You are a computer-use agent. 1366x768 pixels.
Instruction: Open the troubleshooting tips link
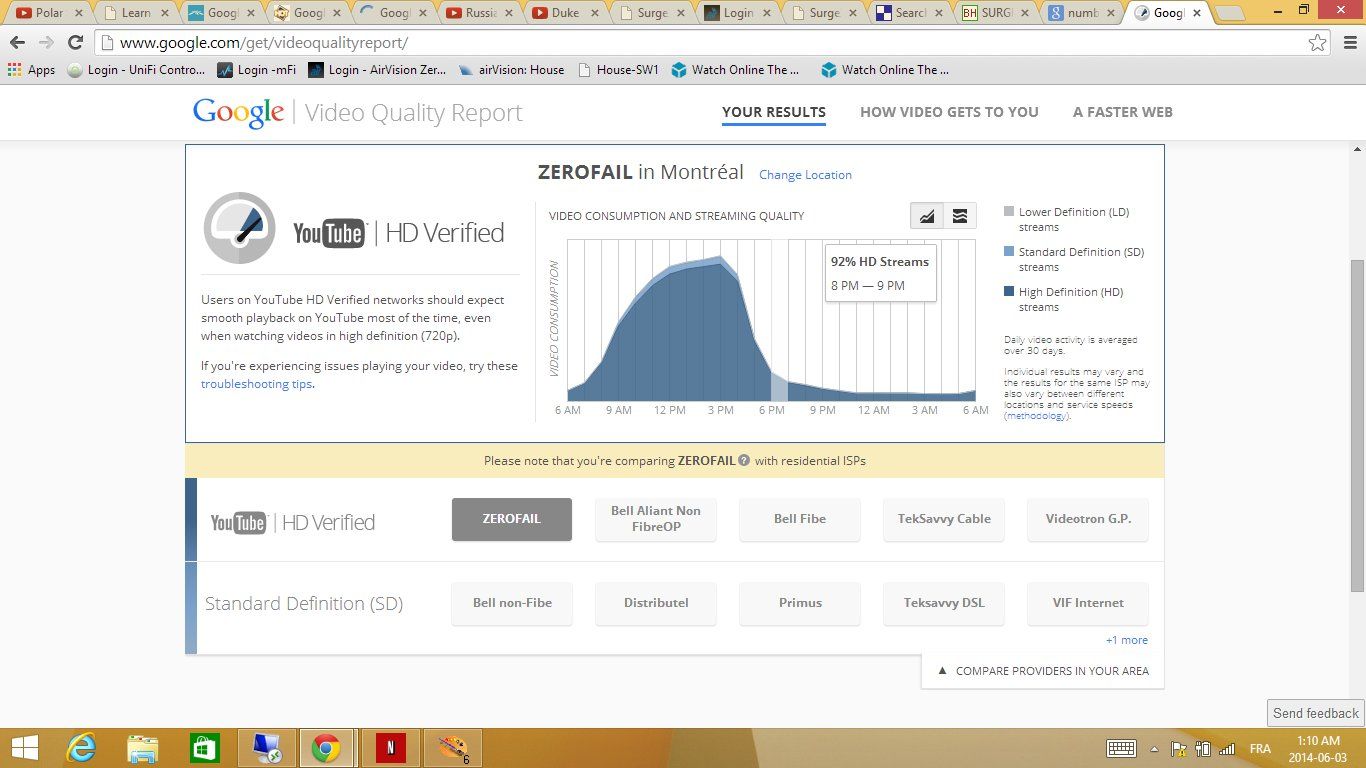point(256,384)
